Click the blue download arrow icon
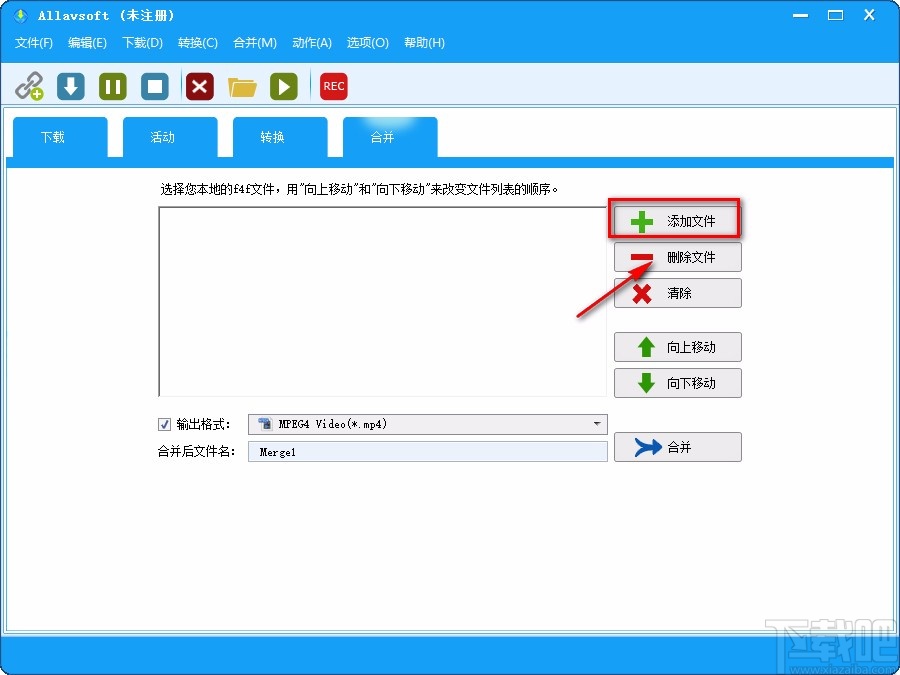The height and width of the screenshot is (675, 900). pyautogui.click(x=71, y=86)
